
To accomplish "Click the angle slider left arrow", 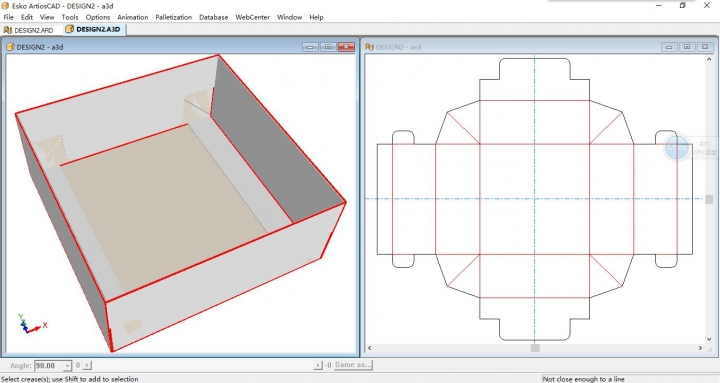I will tap(87, 366).
